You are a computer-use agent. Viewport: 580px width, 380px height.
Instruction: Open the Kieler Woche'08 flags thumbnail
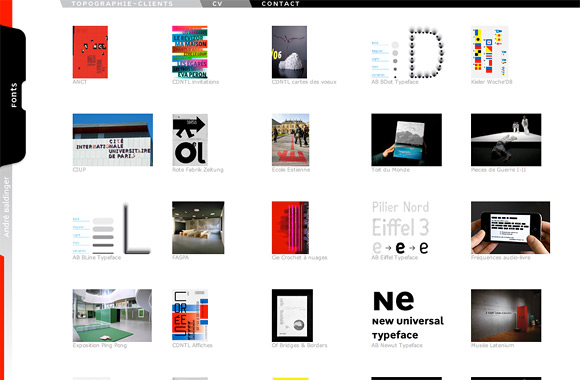click(489, 52)
